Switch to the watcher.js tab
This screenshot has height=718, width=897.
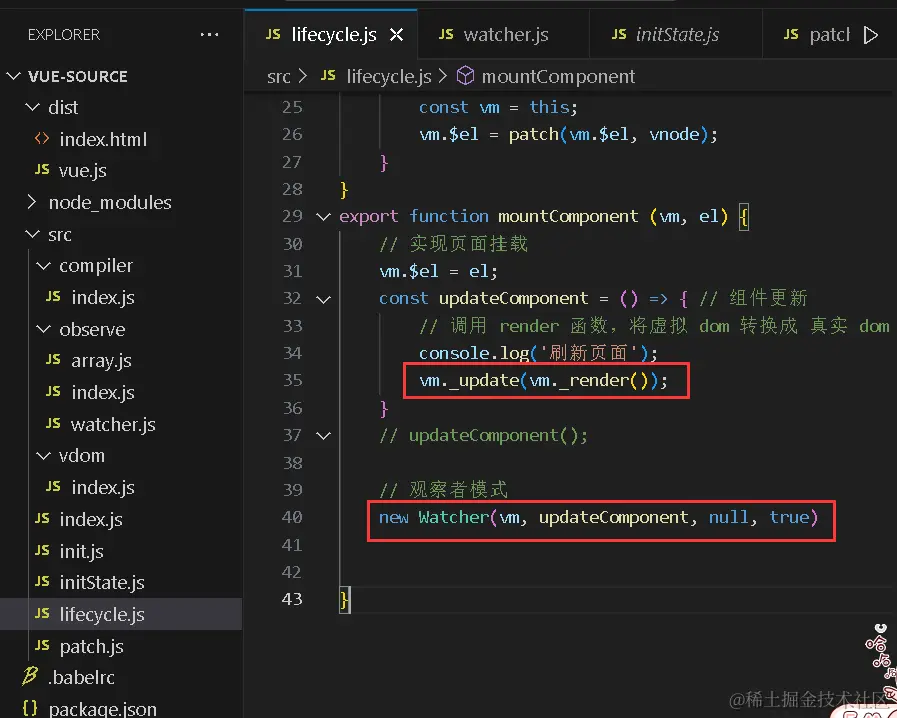point(503,35)
